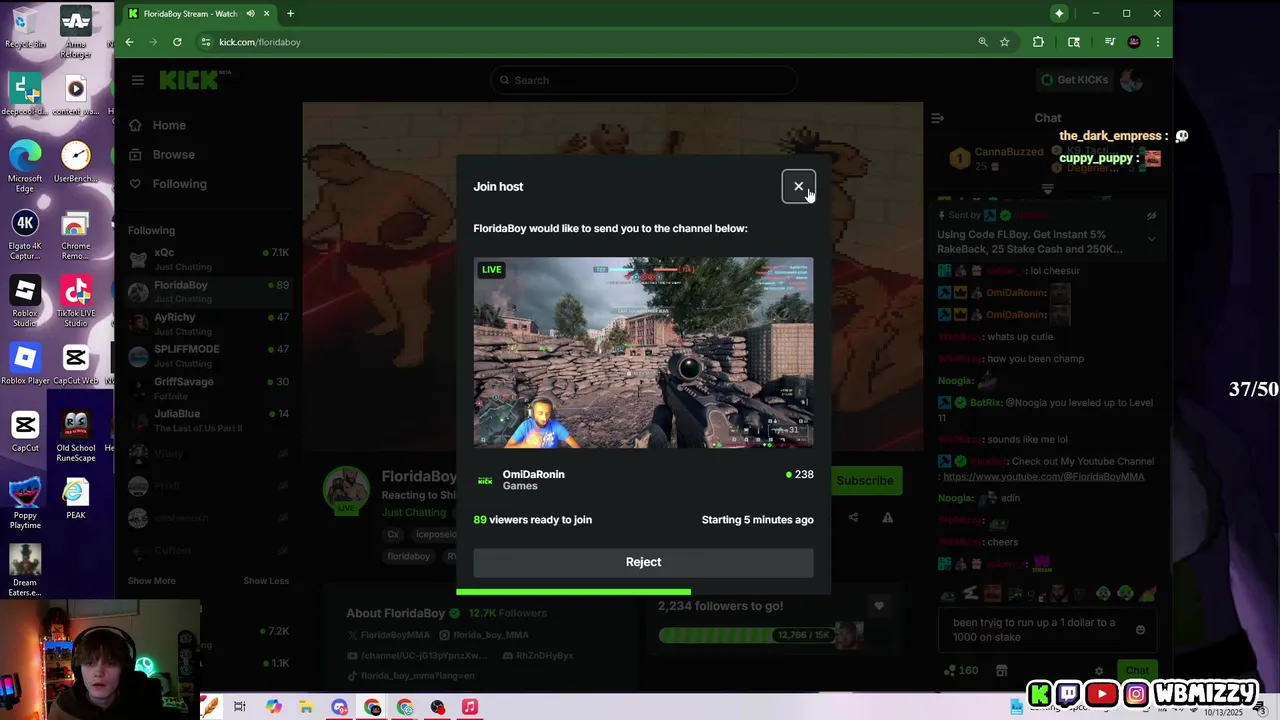Viewport: 1280px width, 720px height.
Task: Open CapCut desktop shortcut
Action: click(25, 432)
